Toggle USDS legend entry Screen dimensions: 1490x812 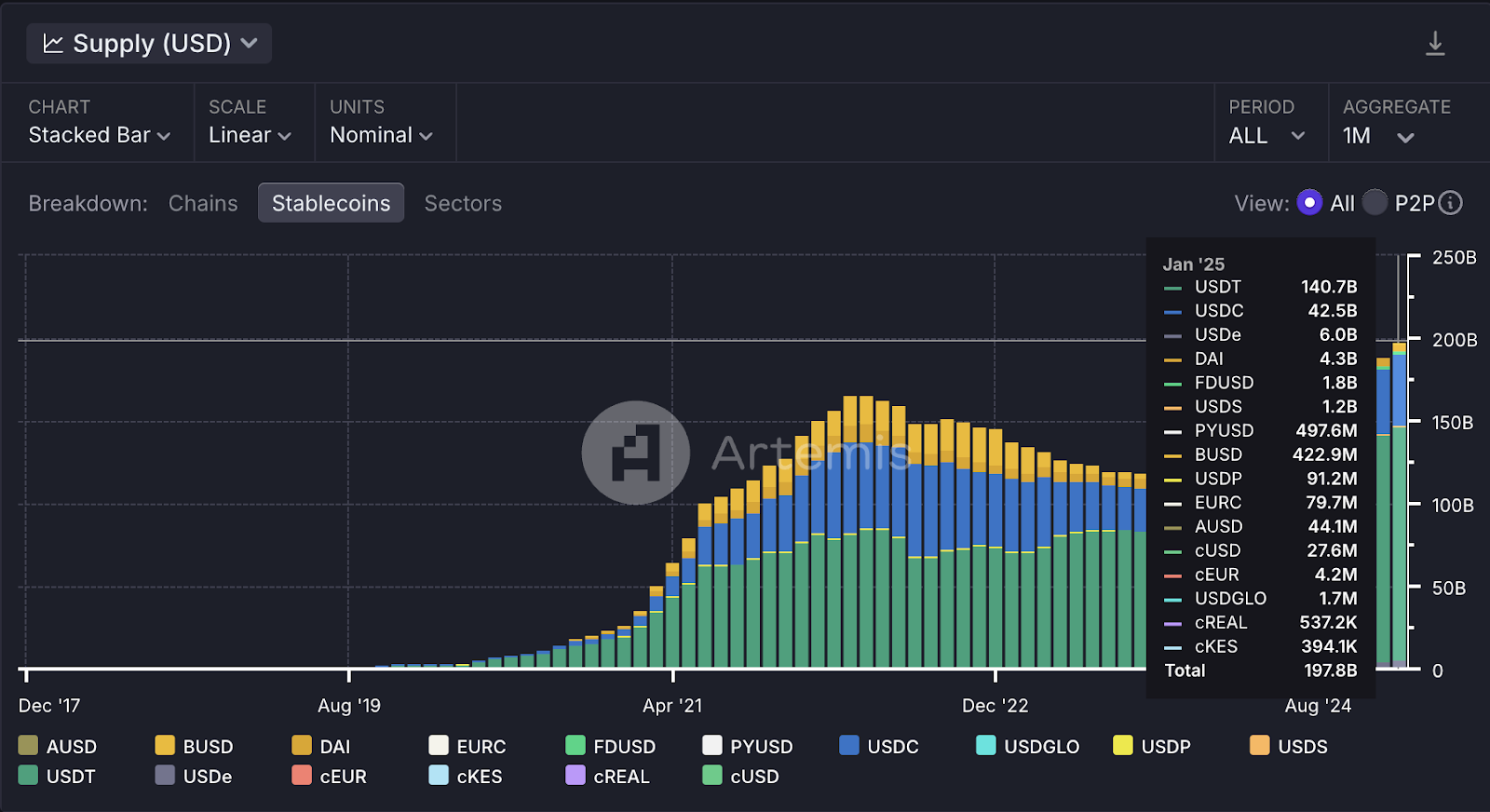pos(1289,746)
